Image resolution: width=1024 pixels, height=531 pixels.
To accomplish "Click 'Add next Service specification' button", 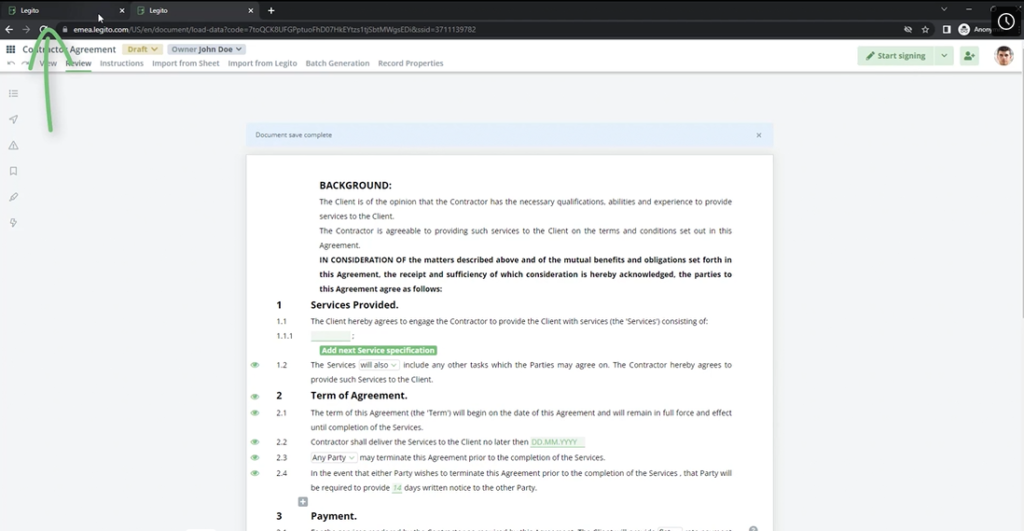I will [378, 351].
